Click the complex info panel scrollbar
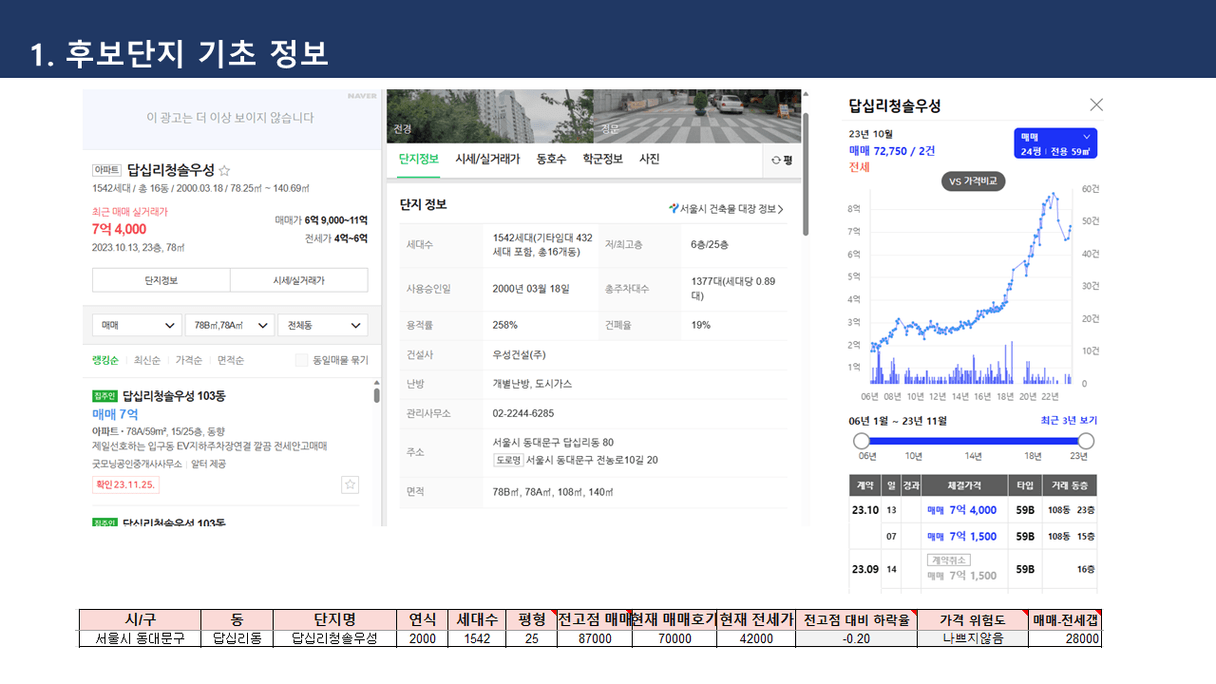The height and width of the screenshot is (684, 1216). [x=805, y=175]
